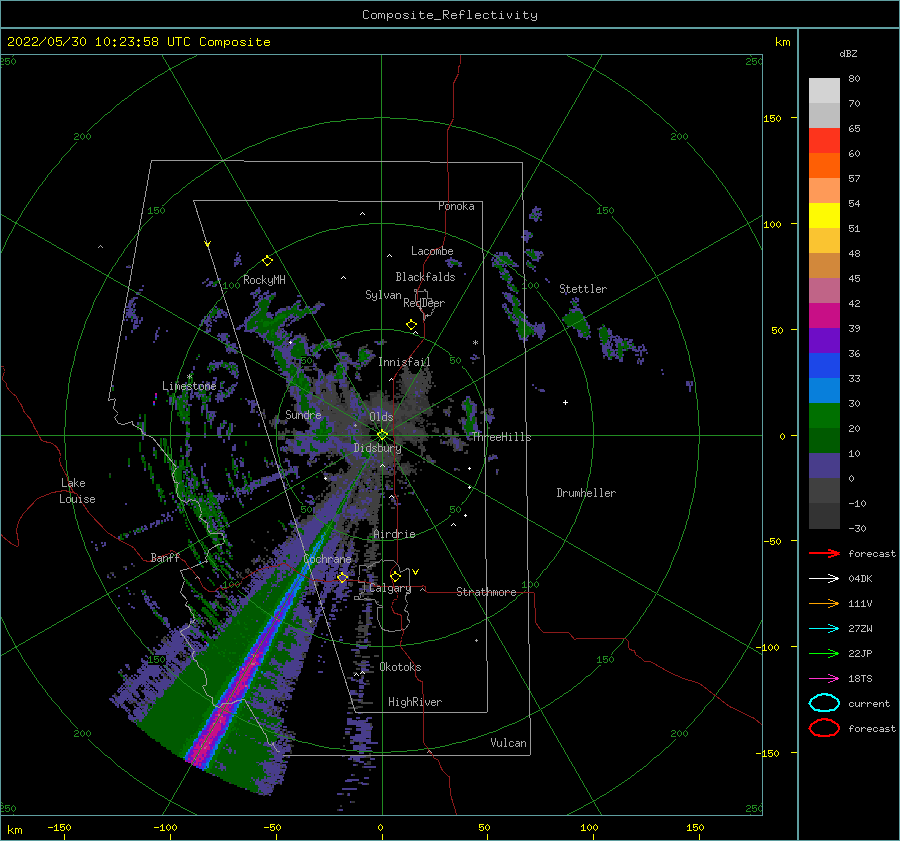Click the Cochrane label

pos(327,559)
